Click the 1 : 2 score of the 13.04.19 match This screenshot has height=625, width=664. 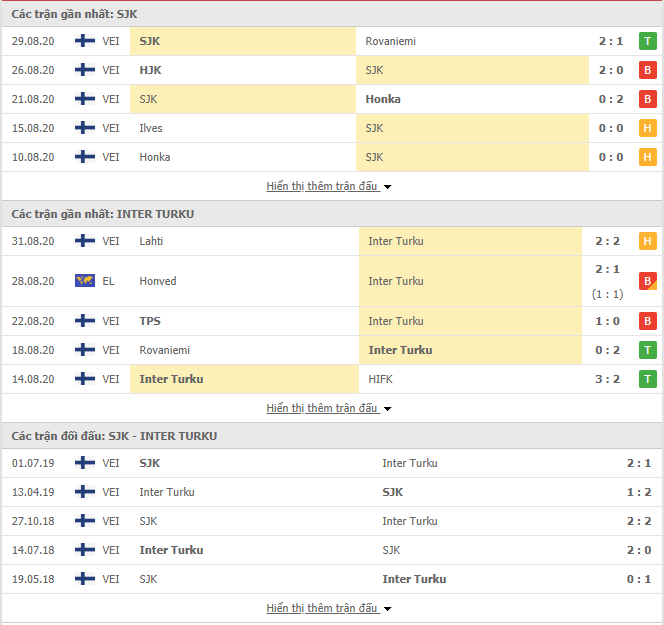(639, 492)
